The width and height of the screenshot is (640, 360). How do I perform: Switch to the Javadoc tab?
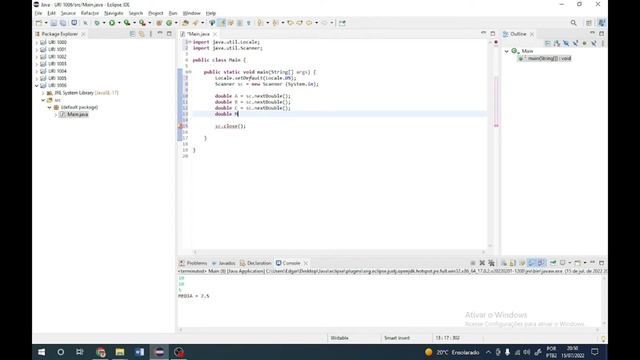(x=223, y=263)
